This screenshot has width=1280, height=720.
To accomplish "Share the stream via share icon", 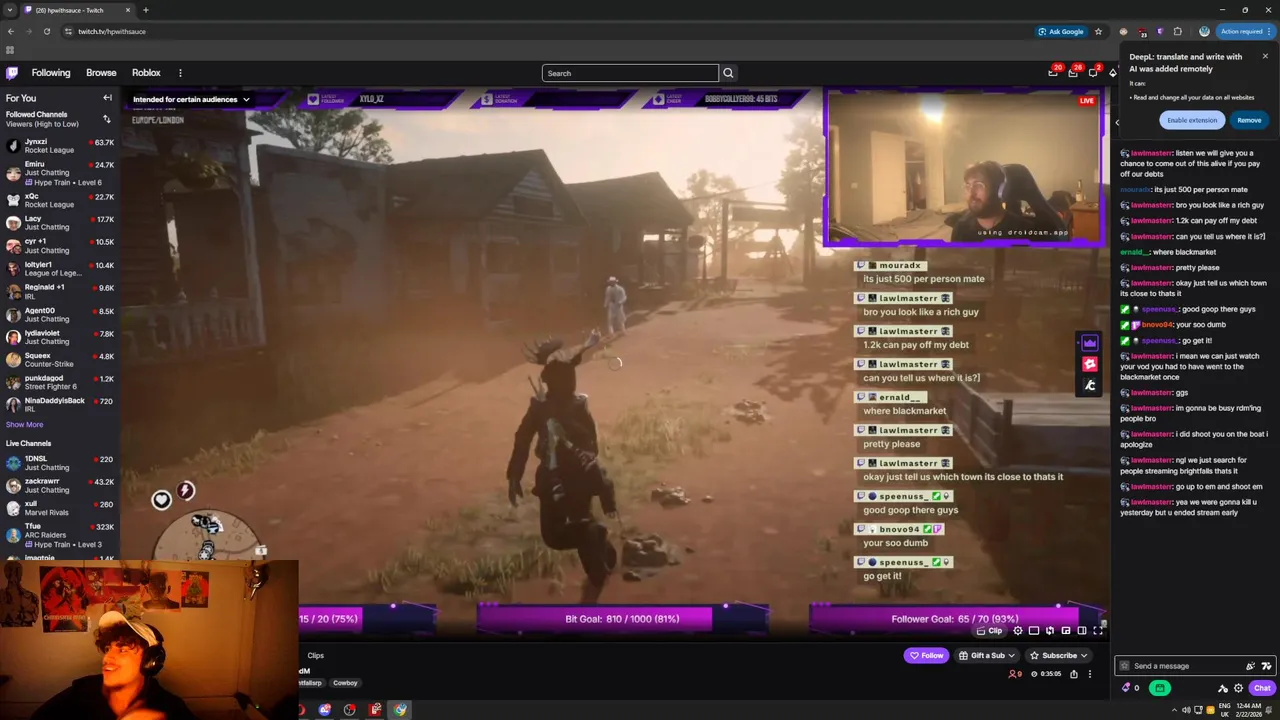I will pyautogui.click(x=1074, y=674).
